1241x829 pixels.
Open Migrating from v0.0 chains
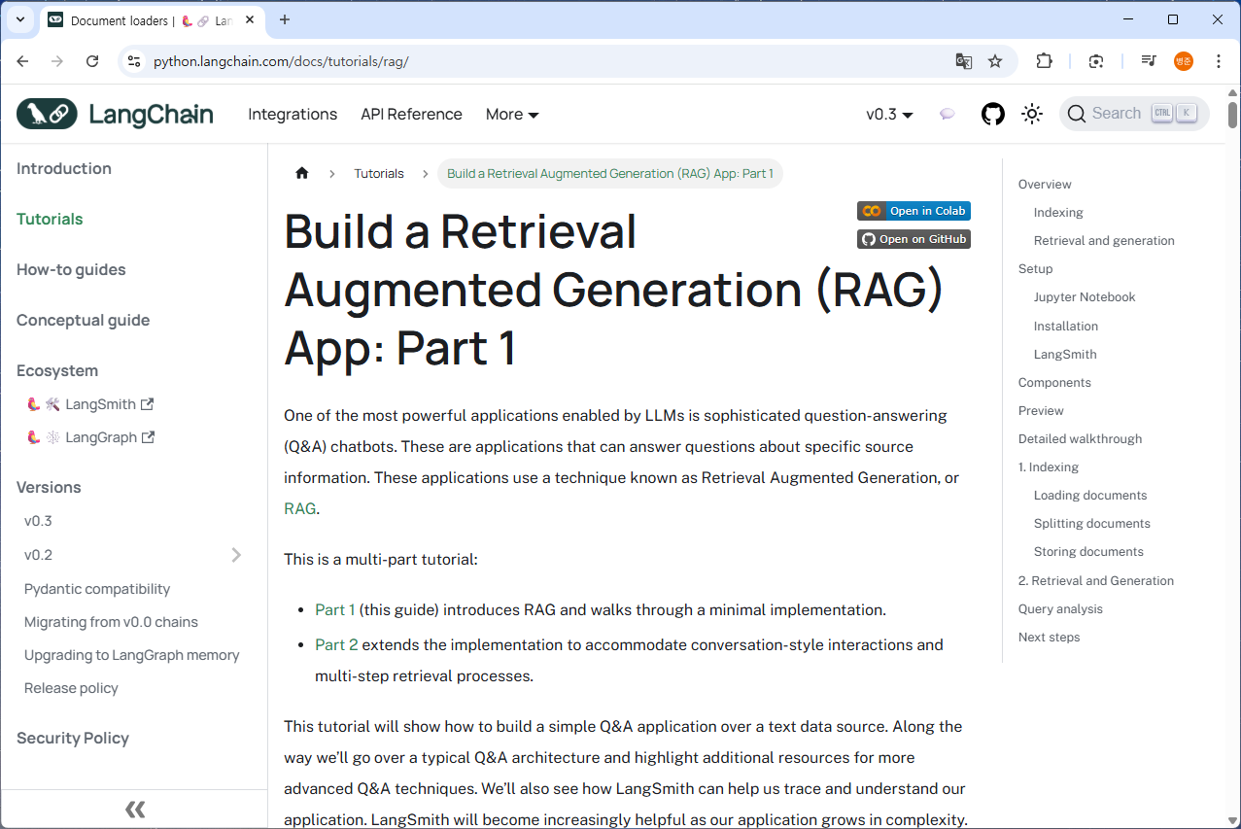111,622
